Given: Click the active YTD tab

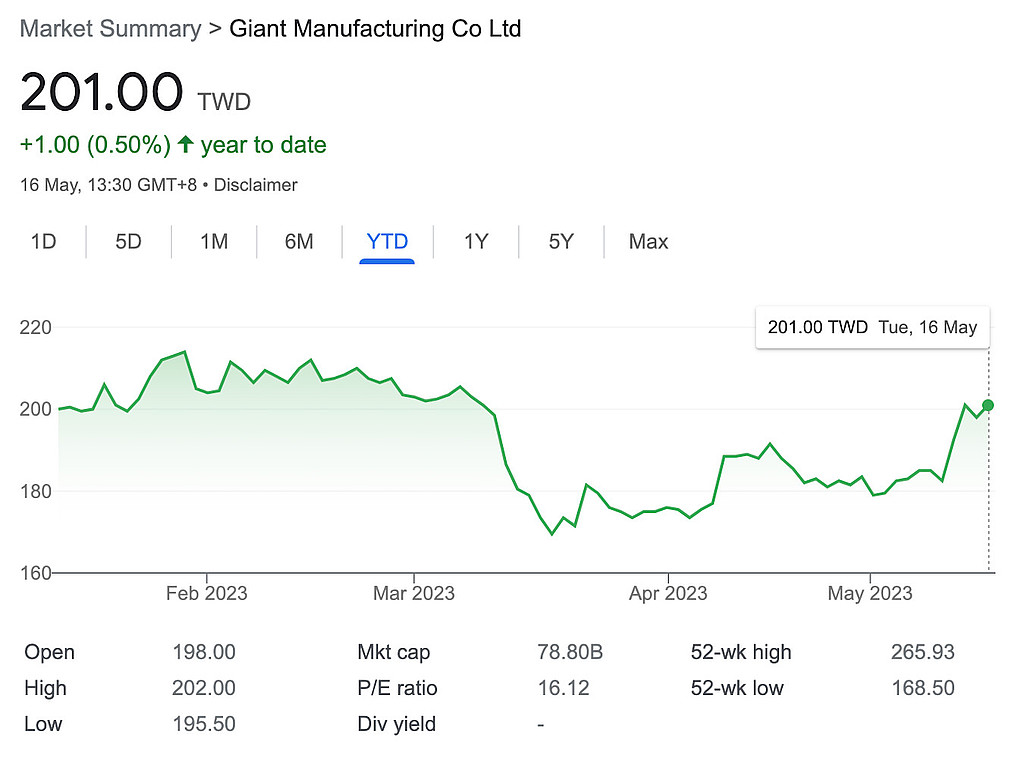Looking at the screenshot, I should [x=387, y=242].
